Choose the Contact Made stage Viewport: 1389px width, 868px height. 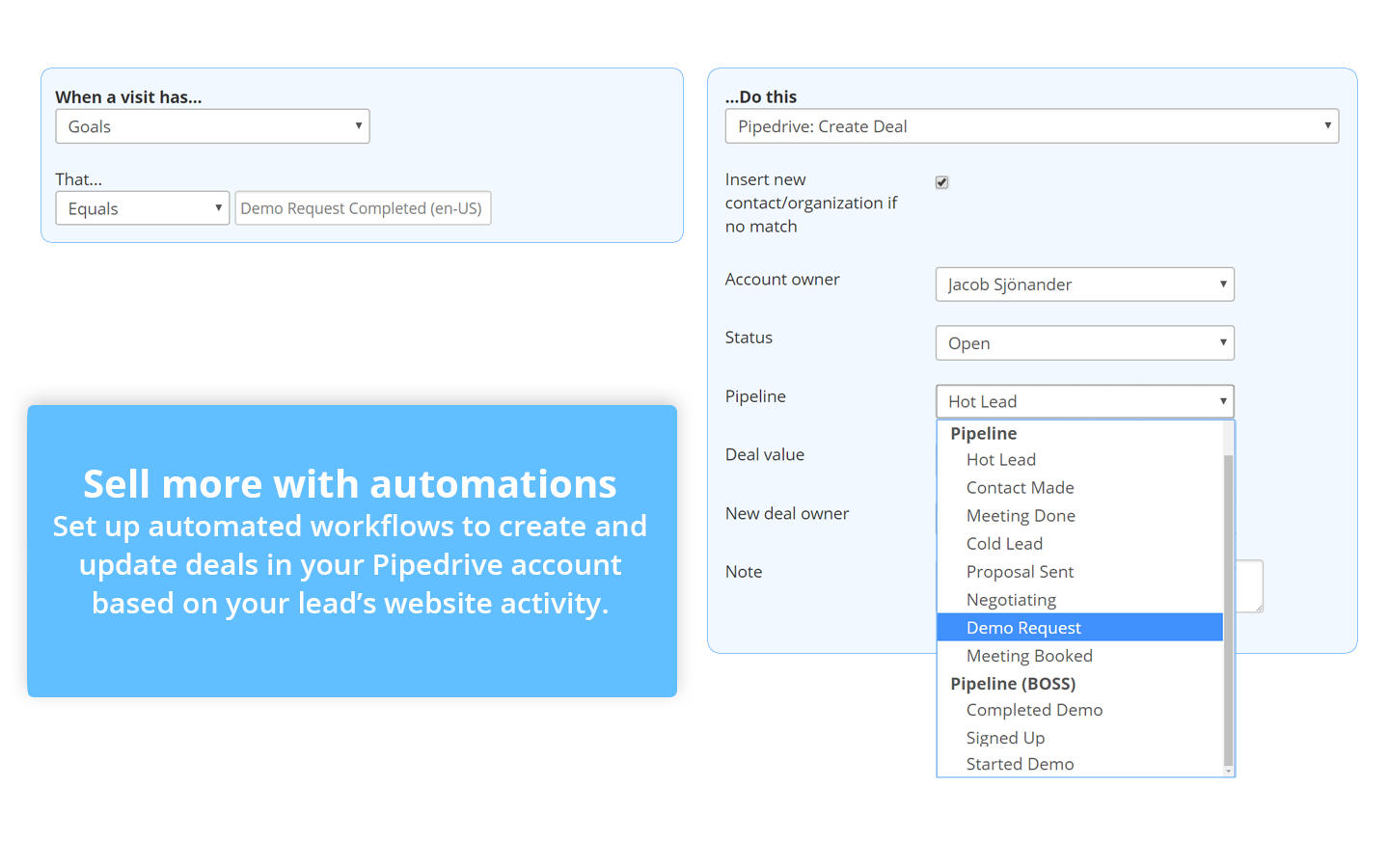1020,487
